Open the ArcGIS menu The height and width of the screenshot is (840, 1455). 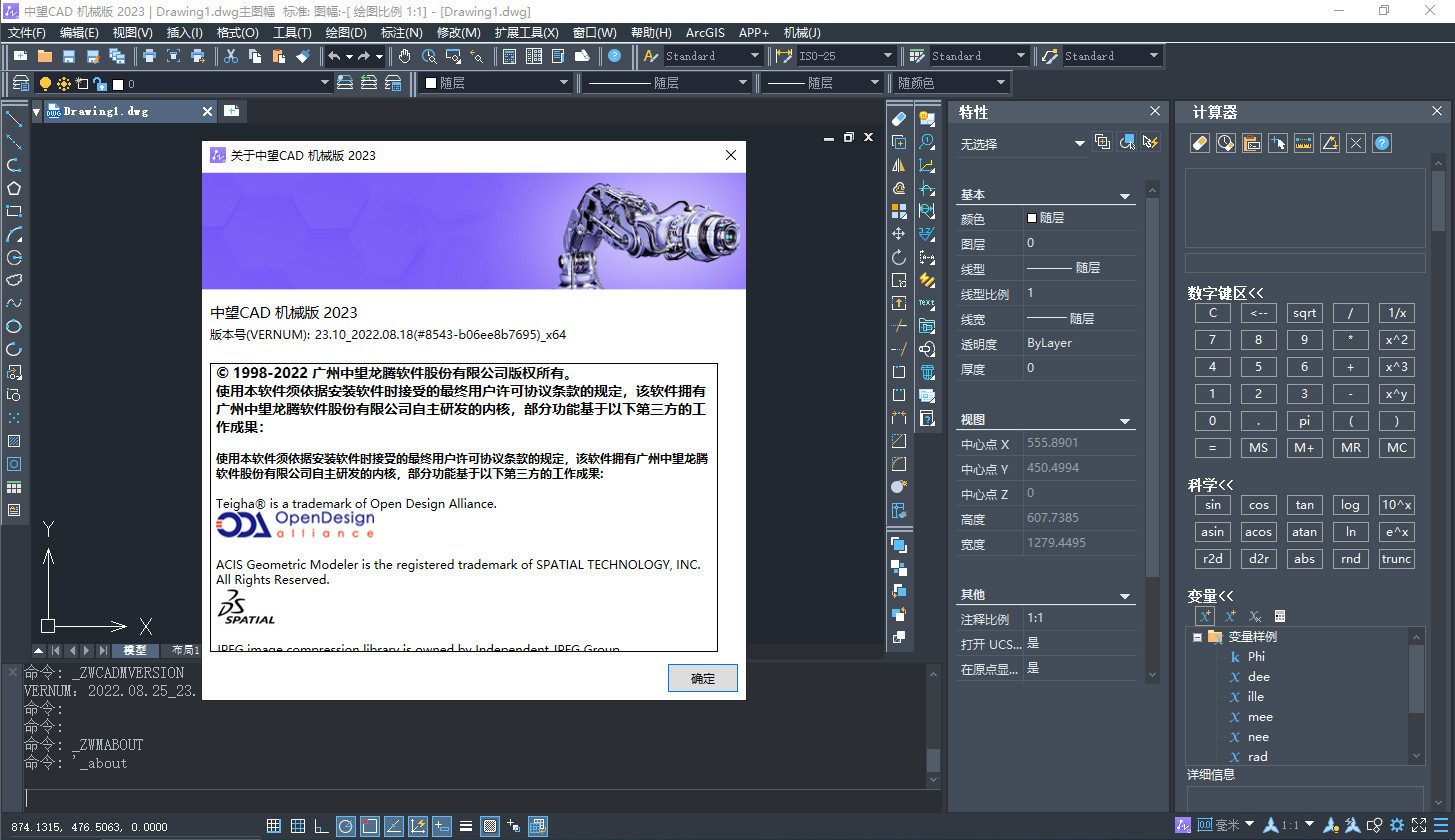(705, 33)
